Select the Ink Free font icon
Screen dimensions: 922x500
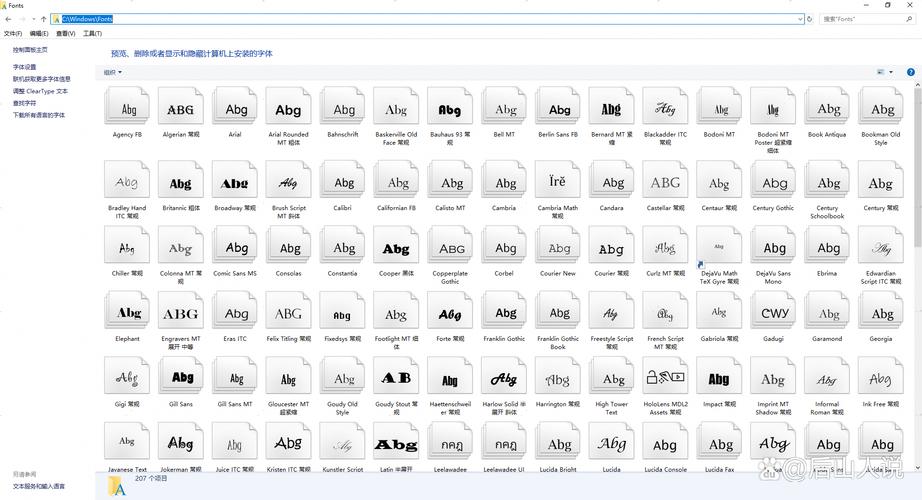(881, 376)
